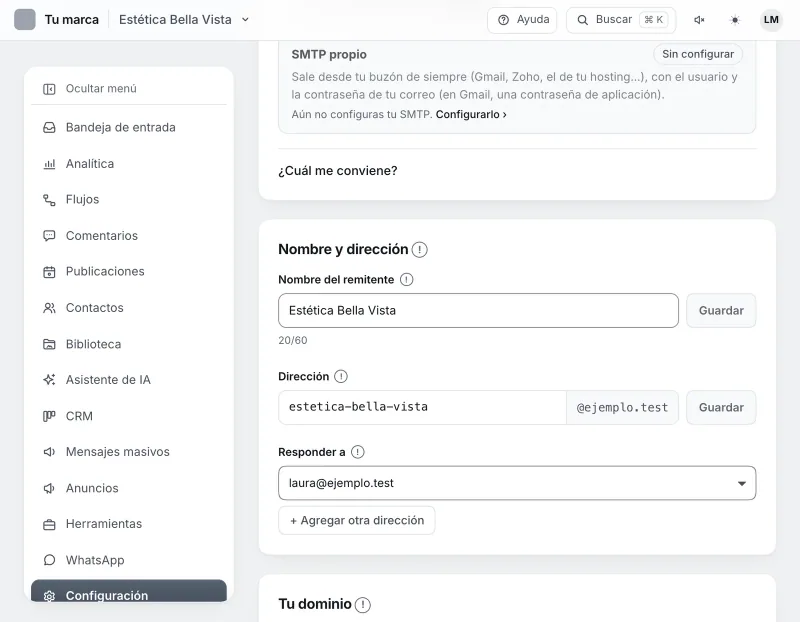
Task: Click the SMTP propio heading
Action: (329, 54)
